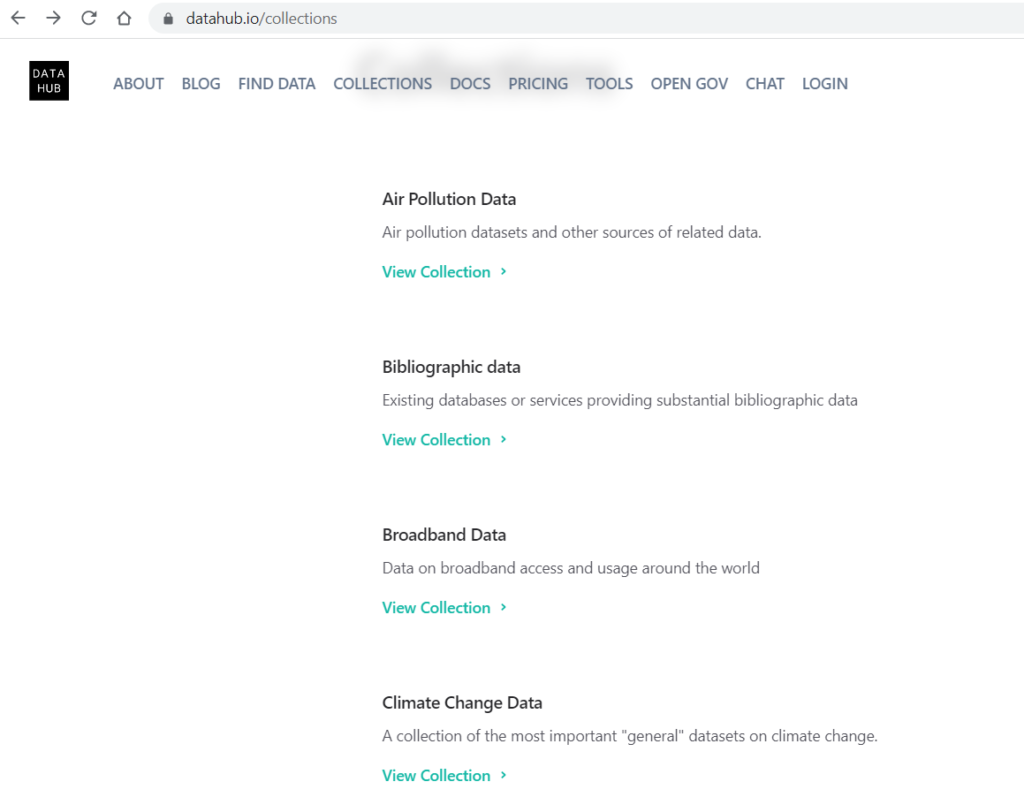Open the OPEN GOV page
The image size is (1024, 797).
point(688,84)
